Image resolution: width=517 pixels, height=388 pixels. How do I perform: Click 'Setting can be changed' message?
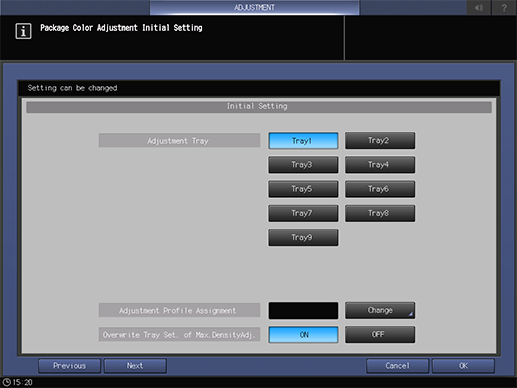pos(72,88)
